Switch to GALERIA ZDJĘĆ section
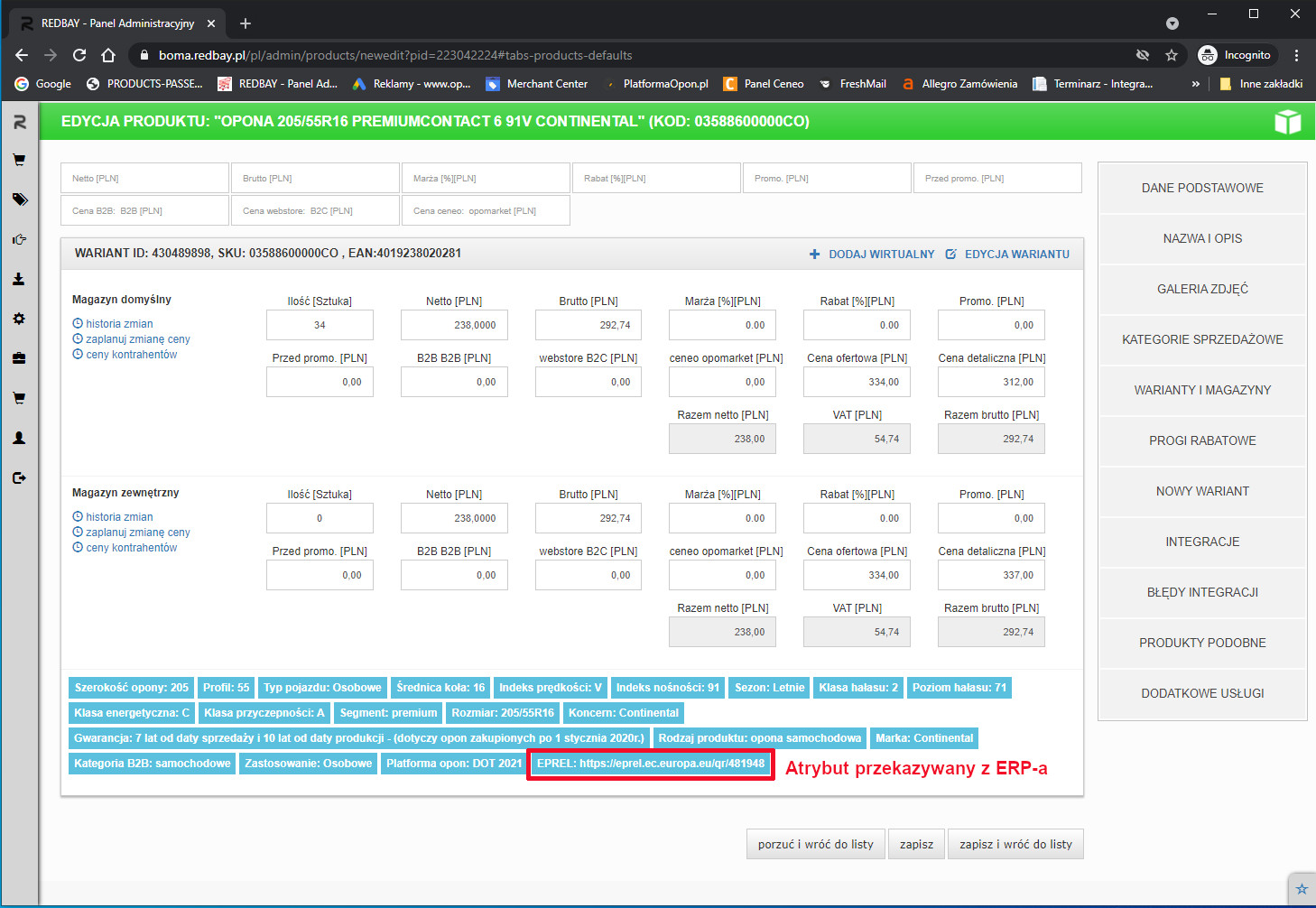This screenshot has height=908, width=1316. (x=1202, y=289)
